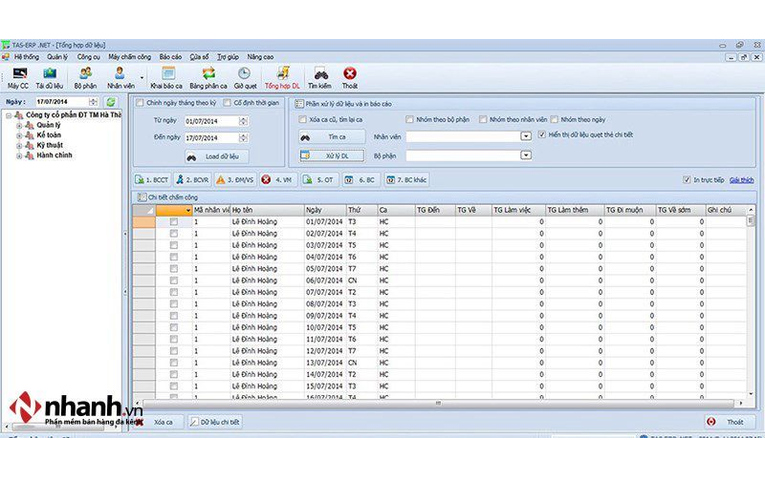
Task: Tick the checkbox in the 01/07/2014 row
Action: click(x=174, y=222)
